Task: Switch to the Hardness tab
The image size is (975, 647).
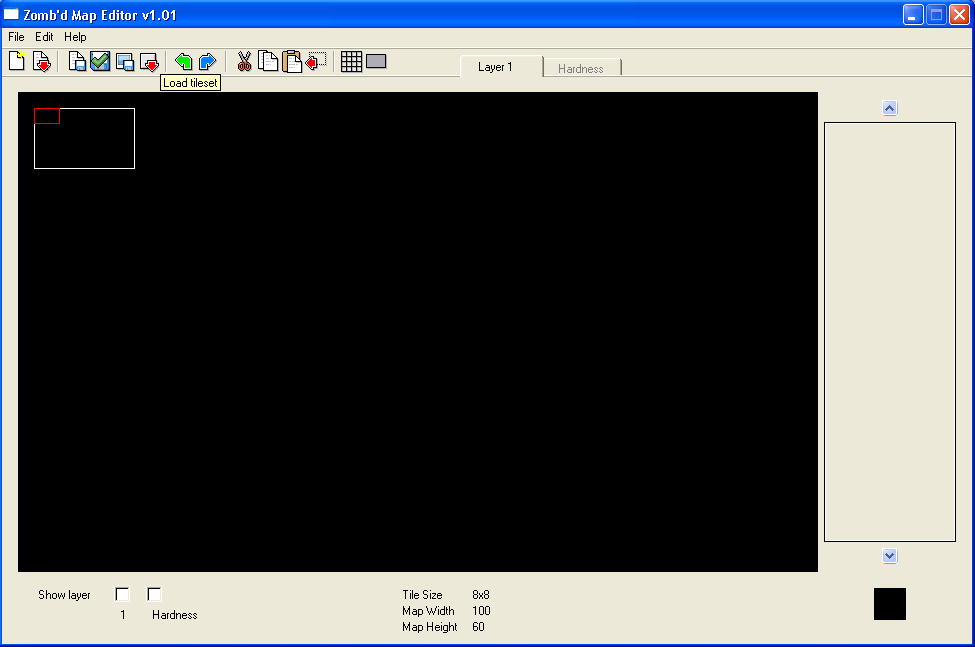Action: click(x=581, y=68)
